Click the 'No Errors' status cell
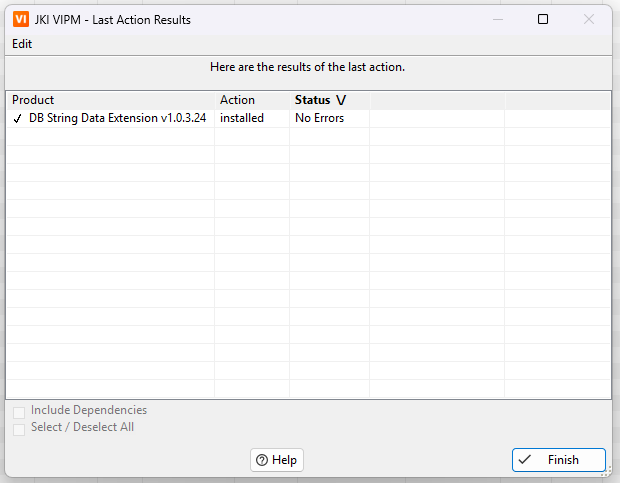Image resolution: width=620 pixels, height=483 pixels. (x=319, y=118)
